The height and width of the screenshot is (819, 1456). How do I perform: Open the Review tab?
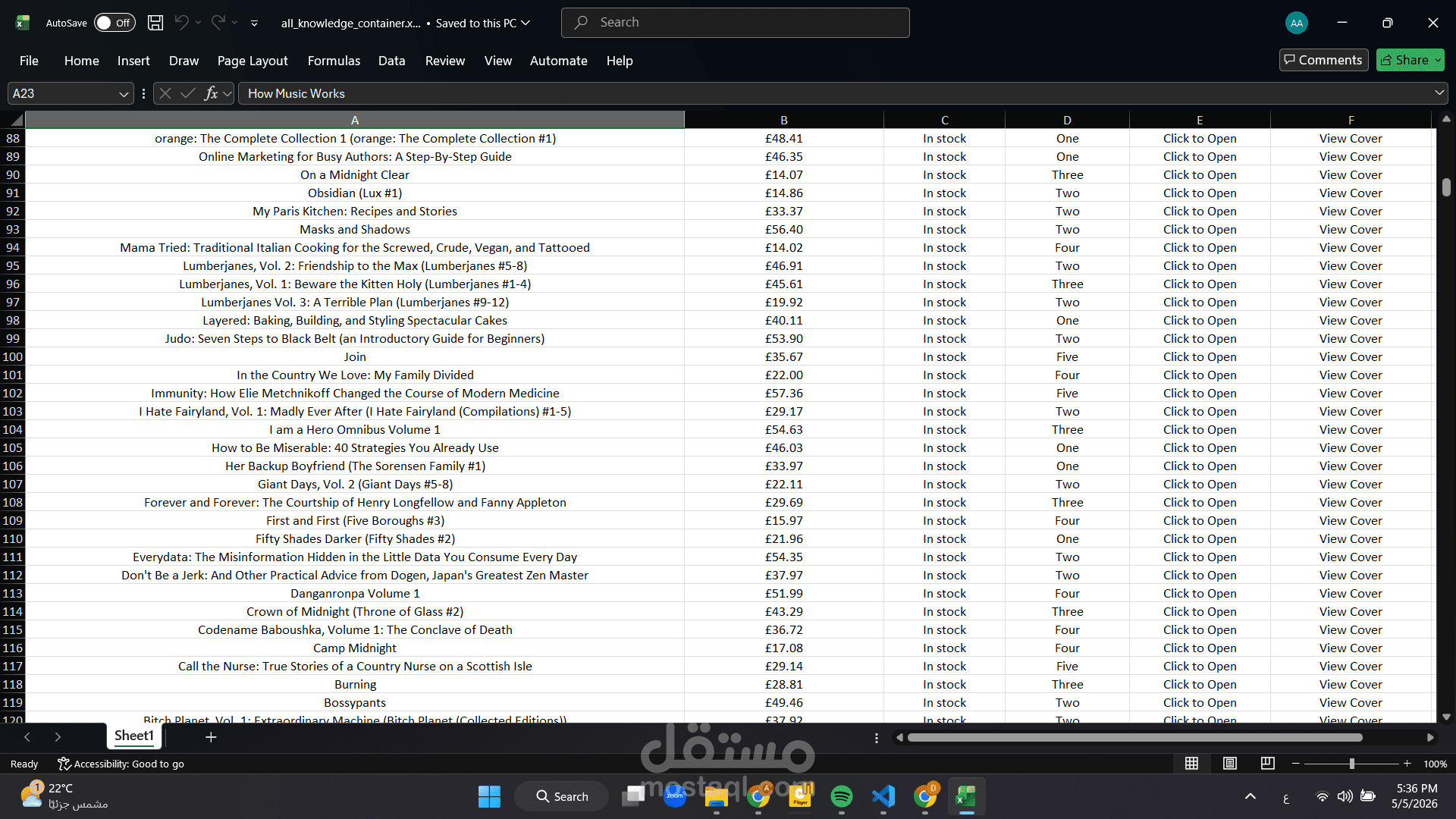(445, 61)
